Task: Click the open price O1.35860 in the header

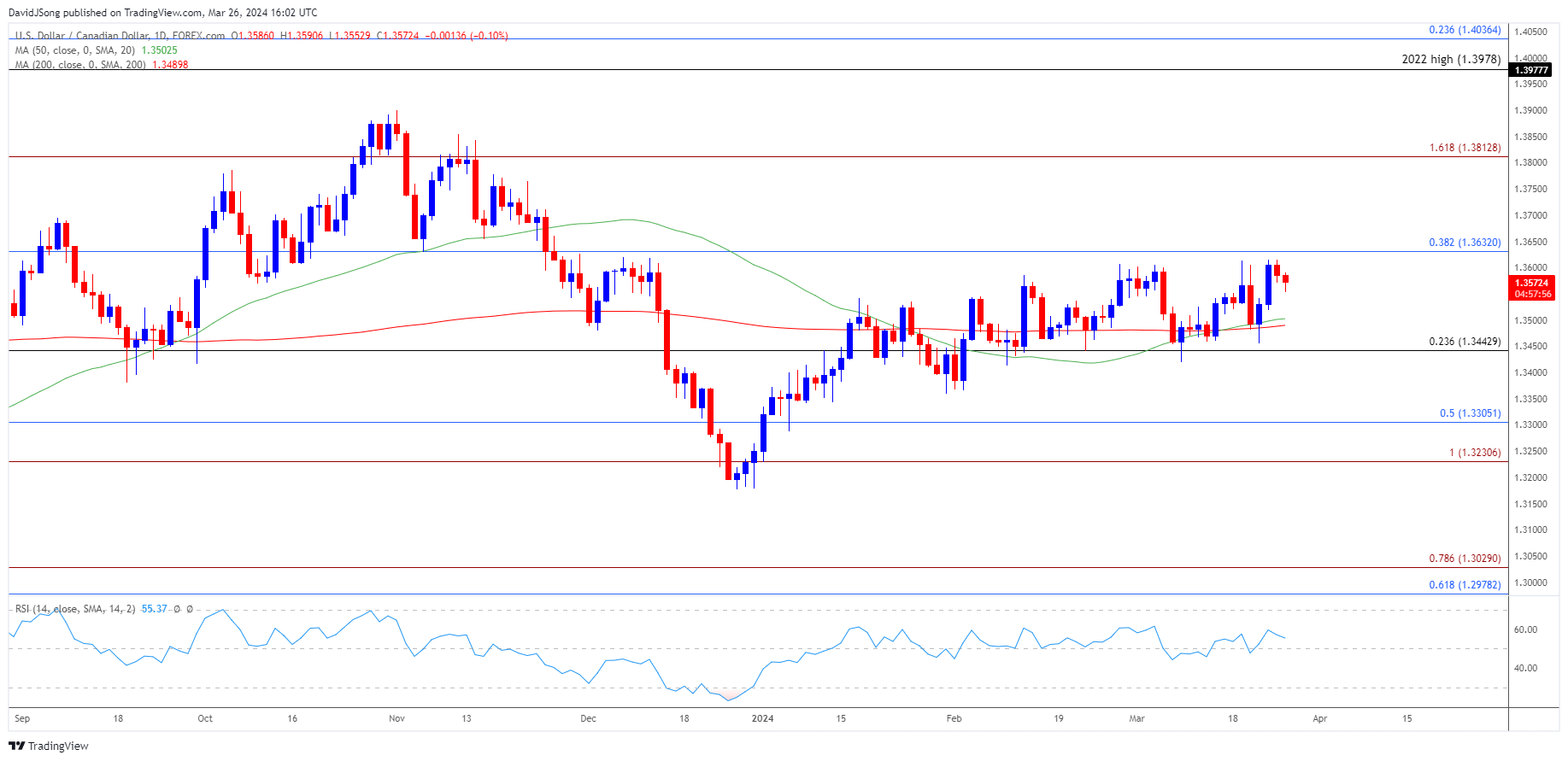Action: (253, 36)
